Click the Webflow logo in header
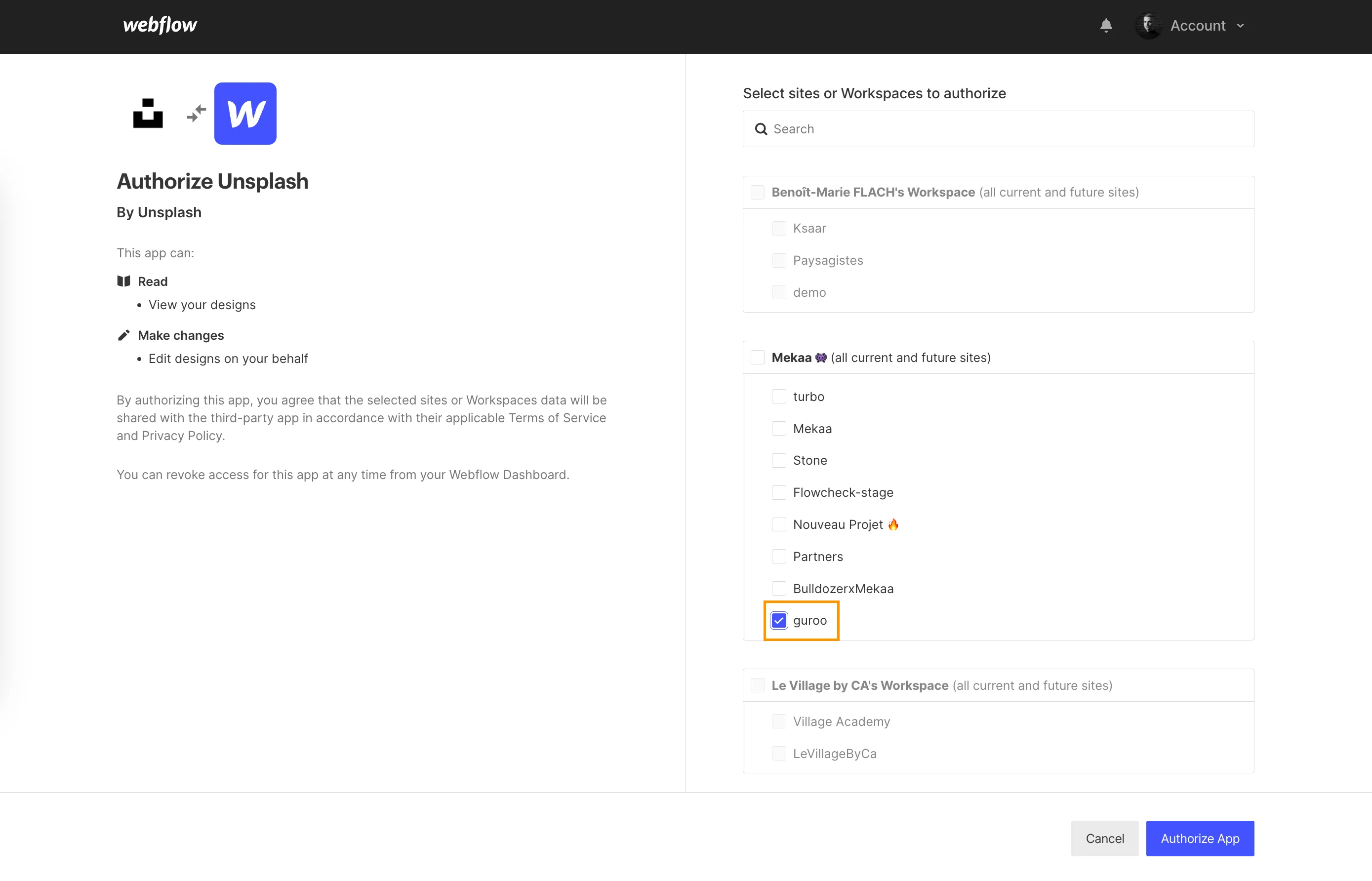The height and width of the screenshot is (881, 1372). pyautogui.click(x=160, y=25)
